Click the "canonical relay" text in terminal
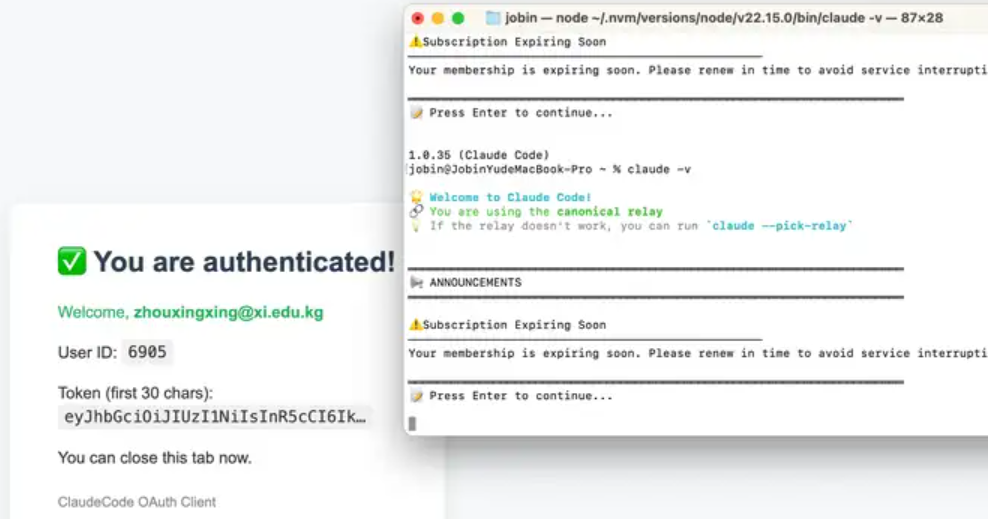Screen dimensions: 988x519 (x=610, y=212)
